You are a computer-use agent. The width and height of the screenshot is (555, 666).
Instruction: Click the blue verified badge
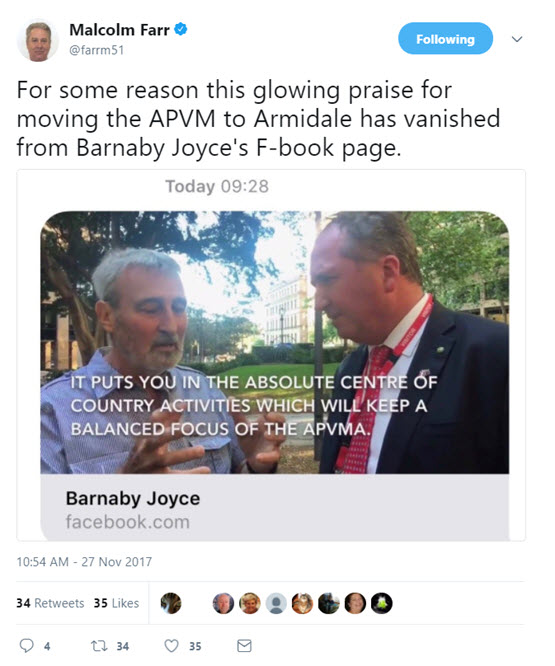[x=181, y=29]
